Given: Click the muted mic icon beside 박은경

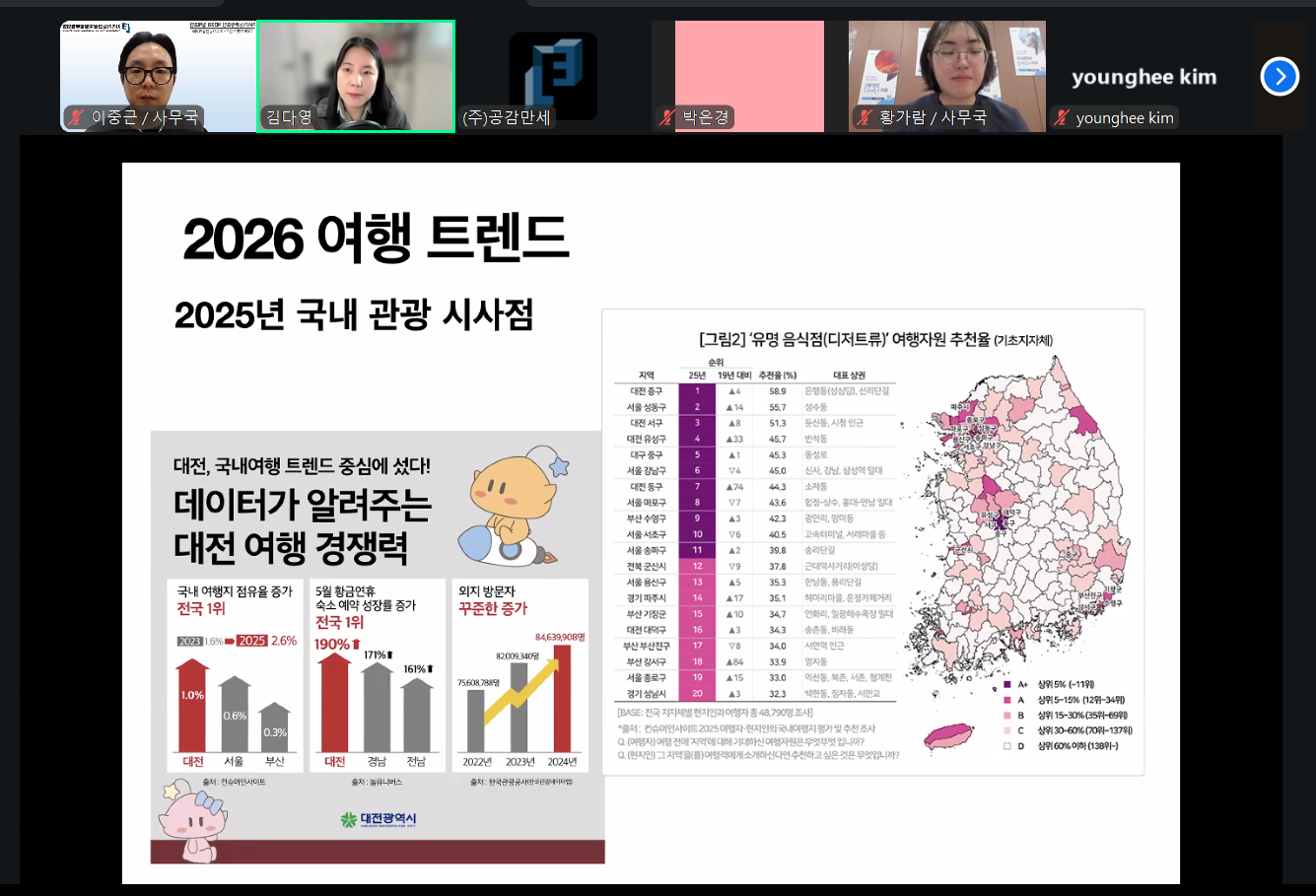Looking at the screenshot, I should click(x=667, y=117).
